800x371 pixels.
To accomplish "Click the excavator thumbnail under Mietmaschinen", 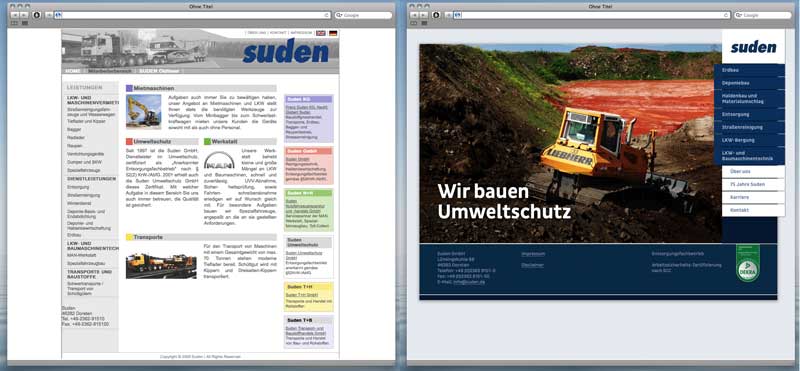I will (x=143, y=111).
